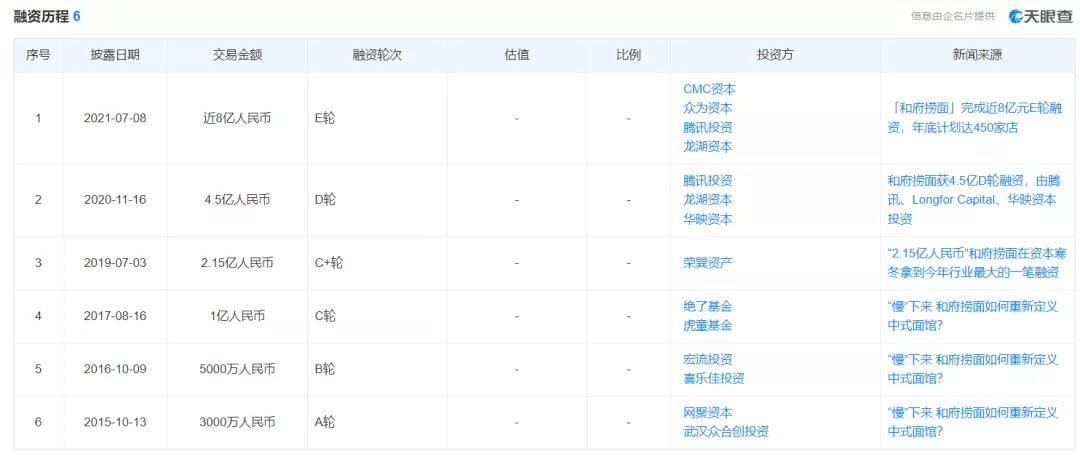1080x459 pixels.
Task: Click the 融资历程 section title
Action: coord(41,17)
